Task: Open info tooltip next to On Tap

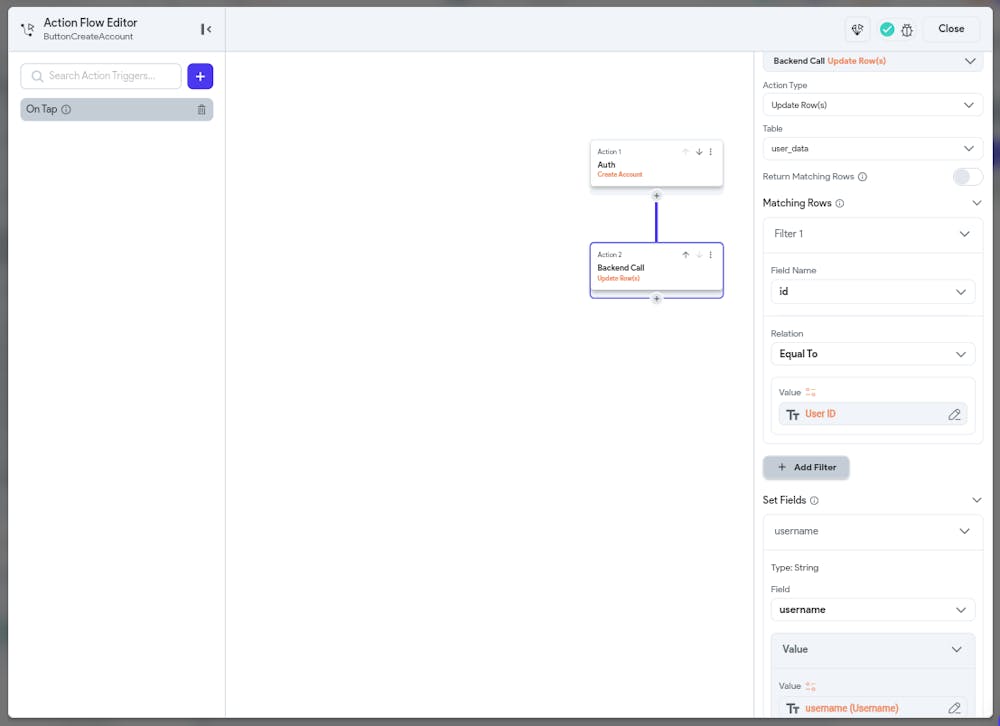Action: click(x=66, y=110)
